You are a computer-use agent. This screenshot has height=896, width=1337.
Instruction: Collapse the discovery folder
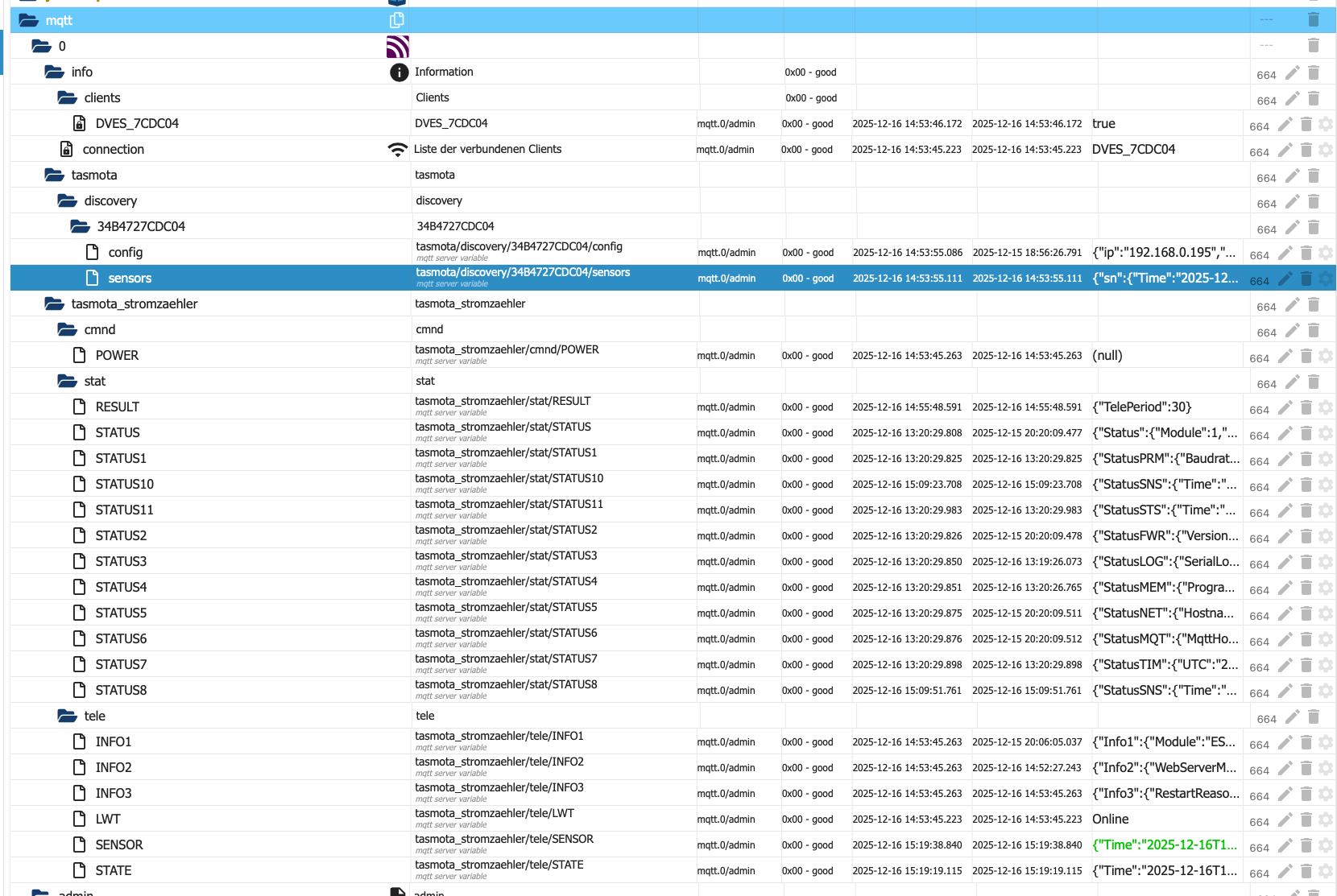[x=68, y=200]
